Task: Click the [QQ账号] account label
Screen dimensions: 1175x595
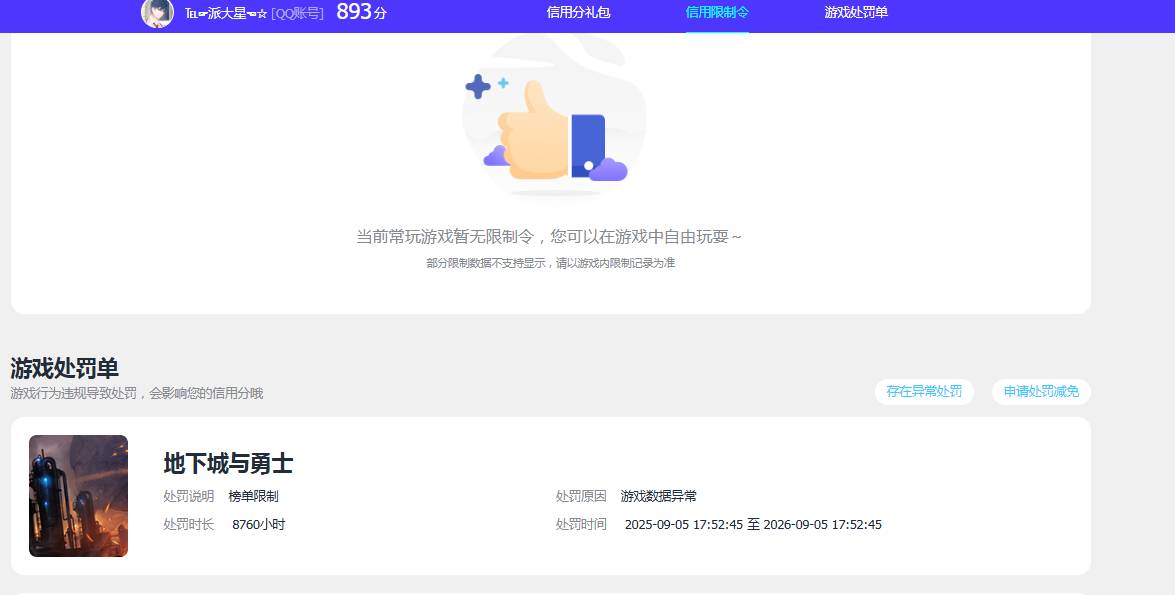Action: 300,14
